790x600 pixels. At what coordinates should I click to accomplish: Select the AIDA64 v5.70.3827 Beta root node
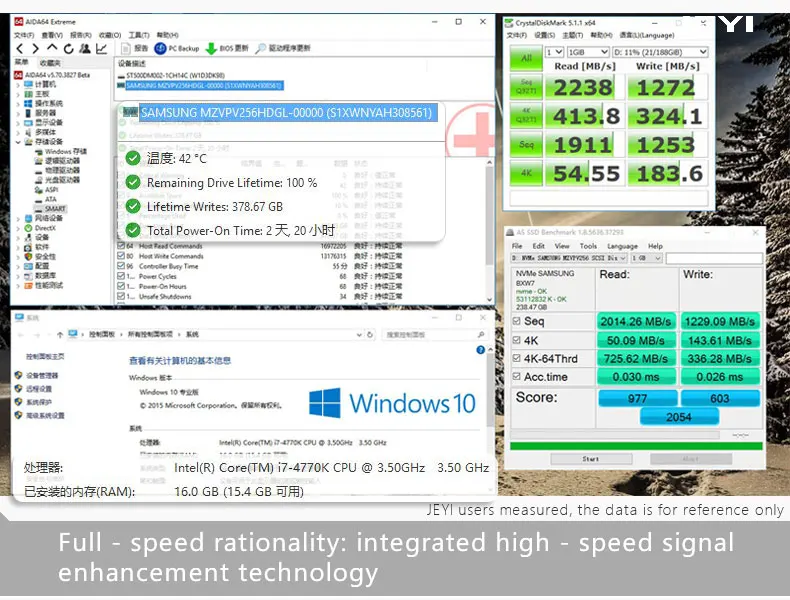coord(52,75)
